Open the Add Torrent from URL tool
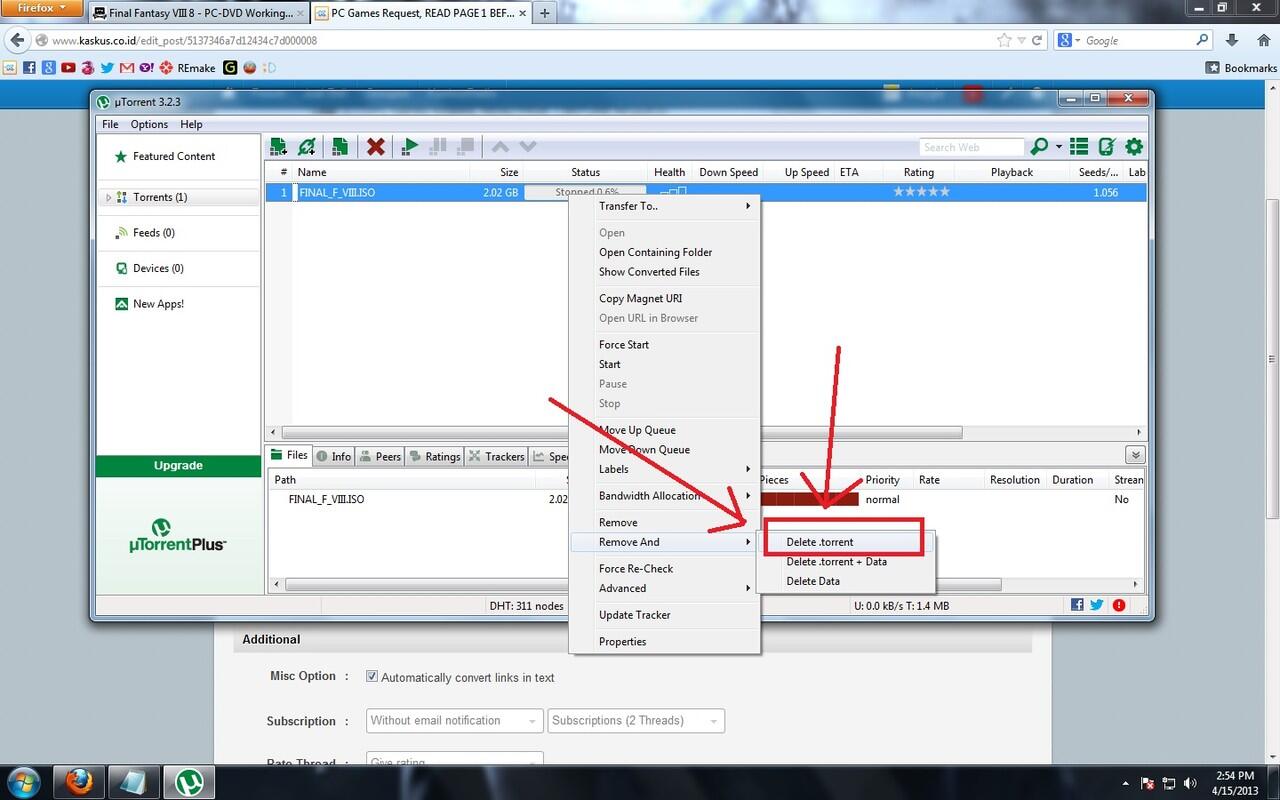 [x=307, y=146]
